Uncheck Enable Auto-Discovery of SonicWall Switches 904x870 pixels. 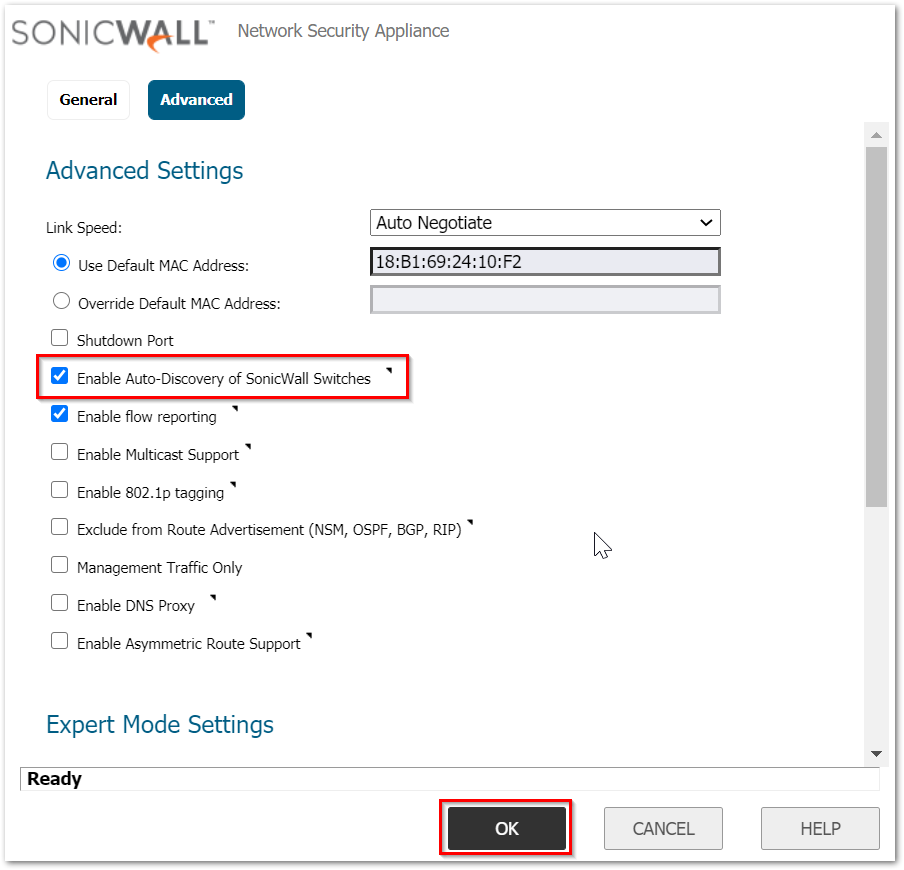(60, 377)
